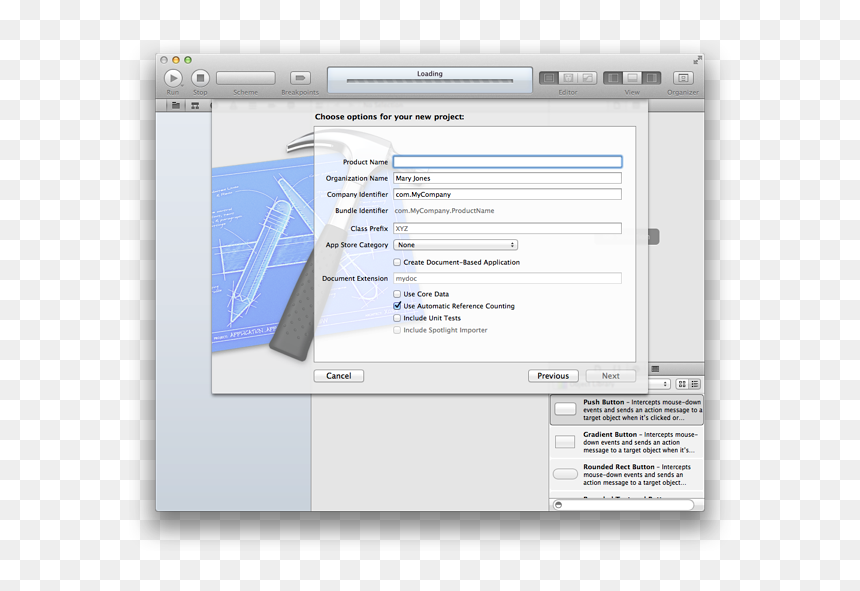Click the Loading status text

click(429, 73)
